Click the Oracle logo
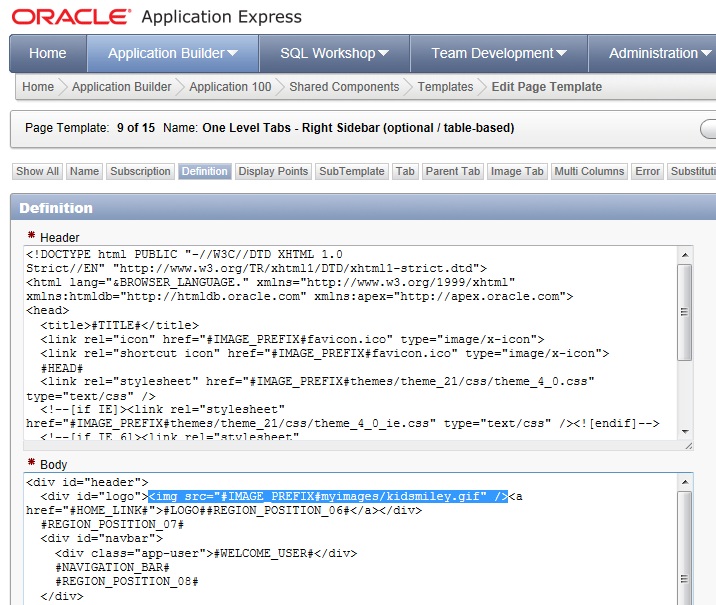The image size is (716, 605). click(71, 17)
